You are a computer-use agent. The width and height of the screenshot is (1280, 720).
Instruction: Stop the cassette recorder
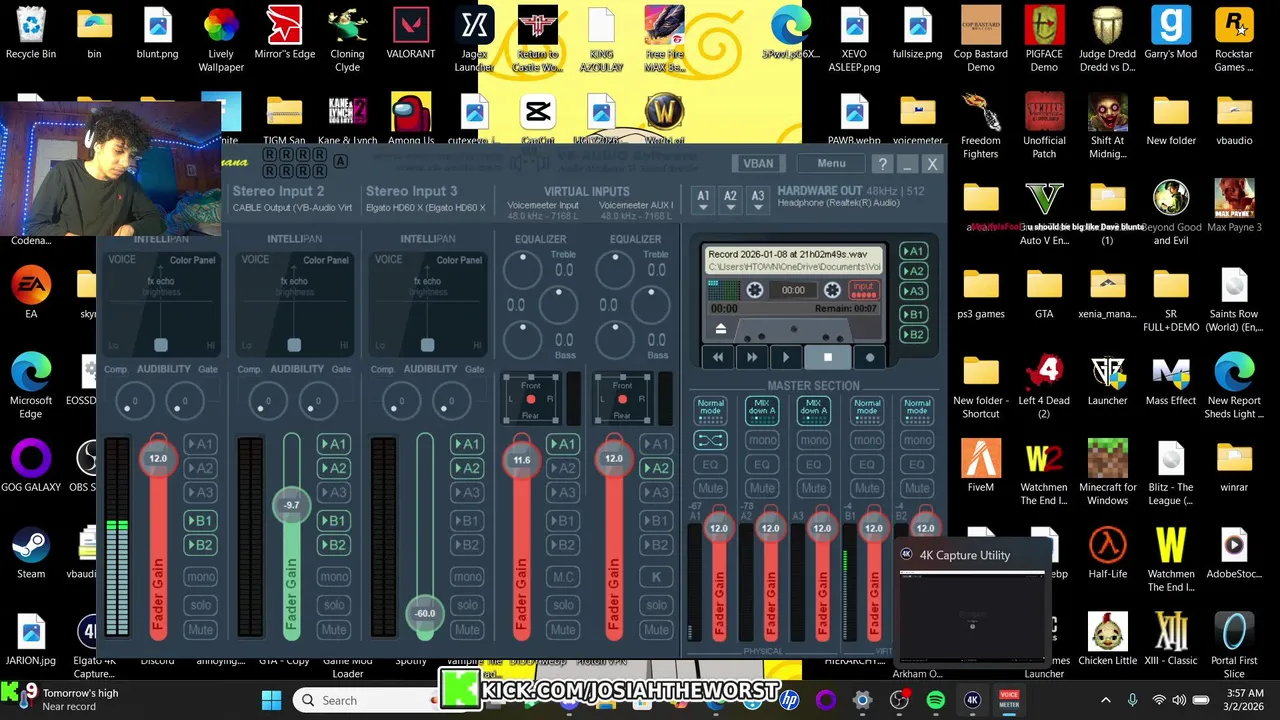pos(827,357)
